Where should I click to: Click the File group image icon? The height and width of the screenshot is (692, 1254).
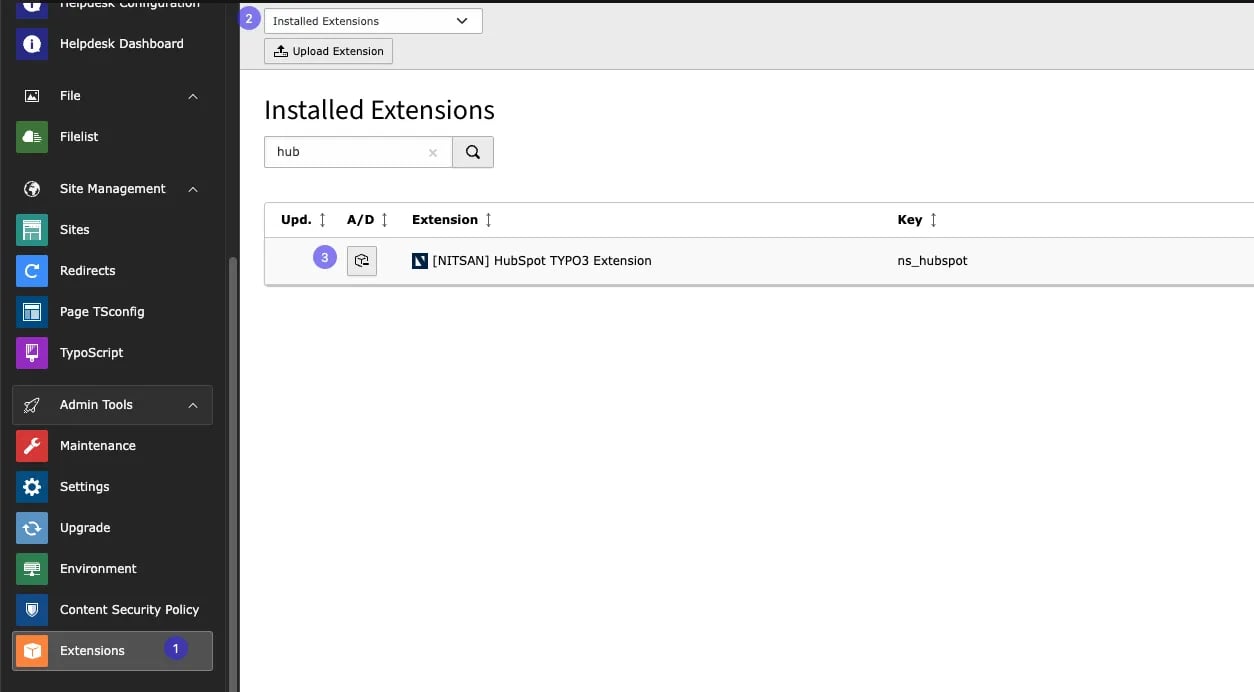point(32,96)
